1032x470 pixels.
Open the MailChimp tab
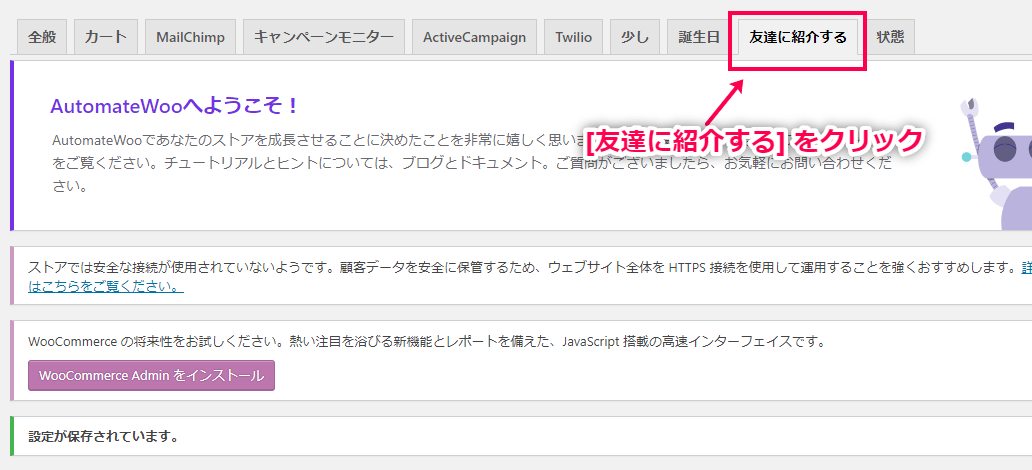tap(190, 37)
